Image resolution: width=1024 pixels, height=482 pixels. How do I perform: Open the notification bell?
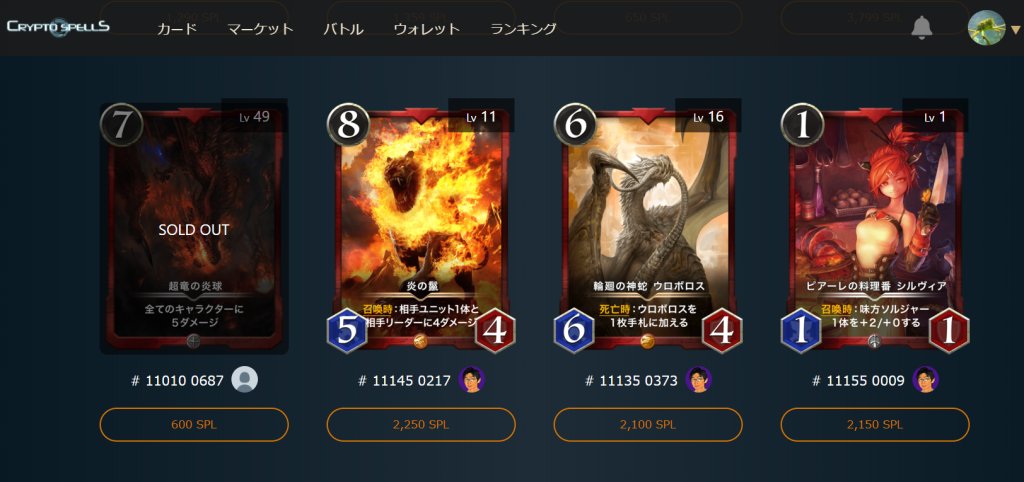click(921, 28)
